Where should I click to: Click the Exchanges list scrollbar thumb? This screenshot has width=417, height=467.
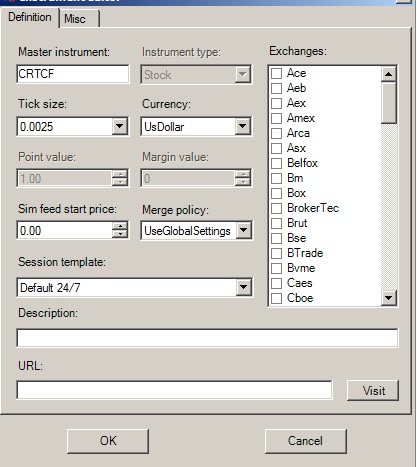click(388, 103)
